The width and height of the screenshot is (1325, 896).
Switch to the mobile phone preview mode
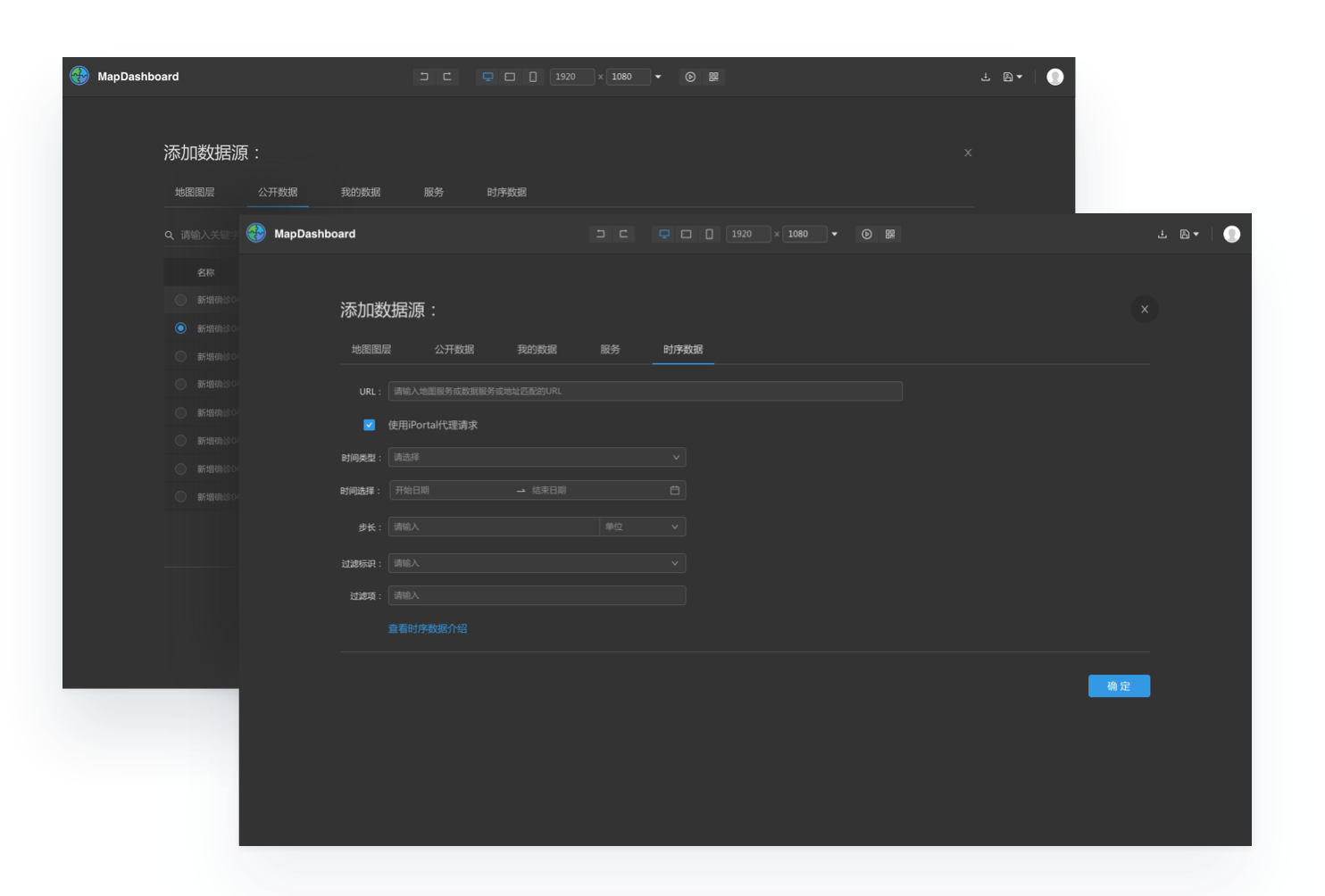point(709,234)
